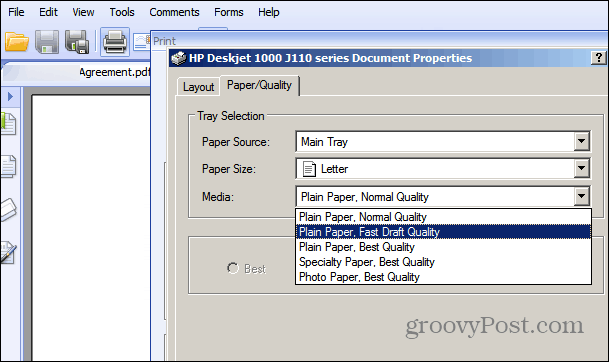Open the Help menu
Image resolution: width=609 pixels, height=362 pixels.
point(268,12)
